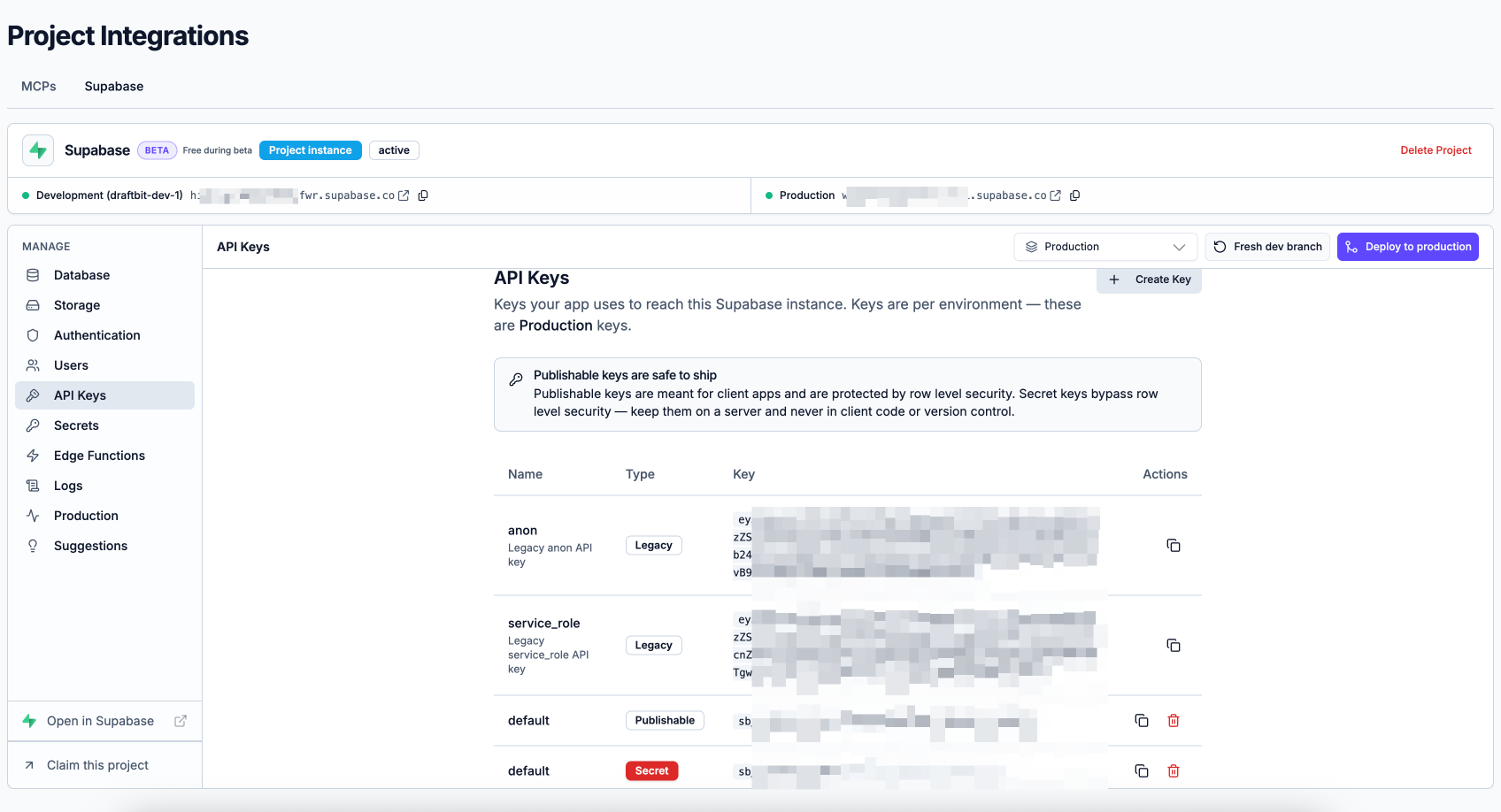Click the Supabase lightning logo icon
Image resolution: width=1501 pixels, height=812 pixels.
38,150
